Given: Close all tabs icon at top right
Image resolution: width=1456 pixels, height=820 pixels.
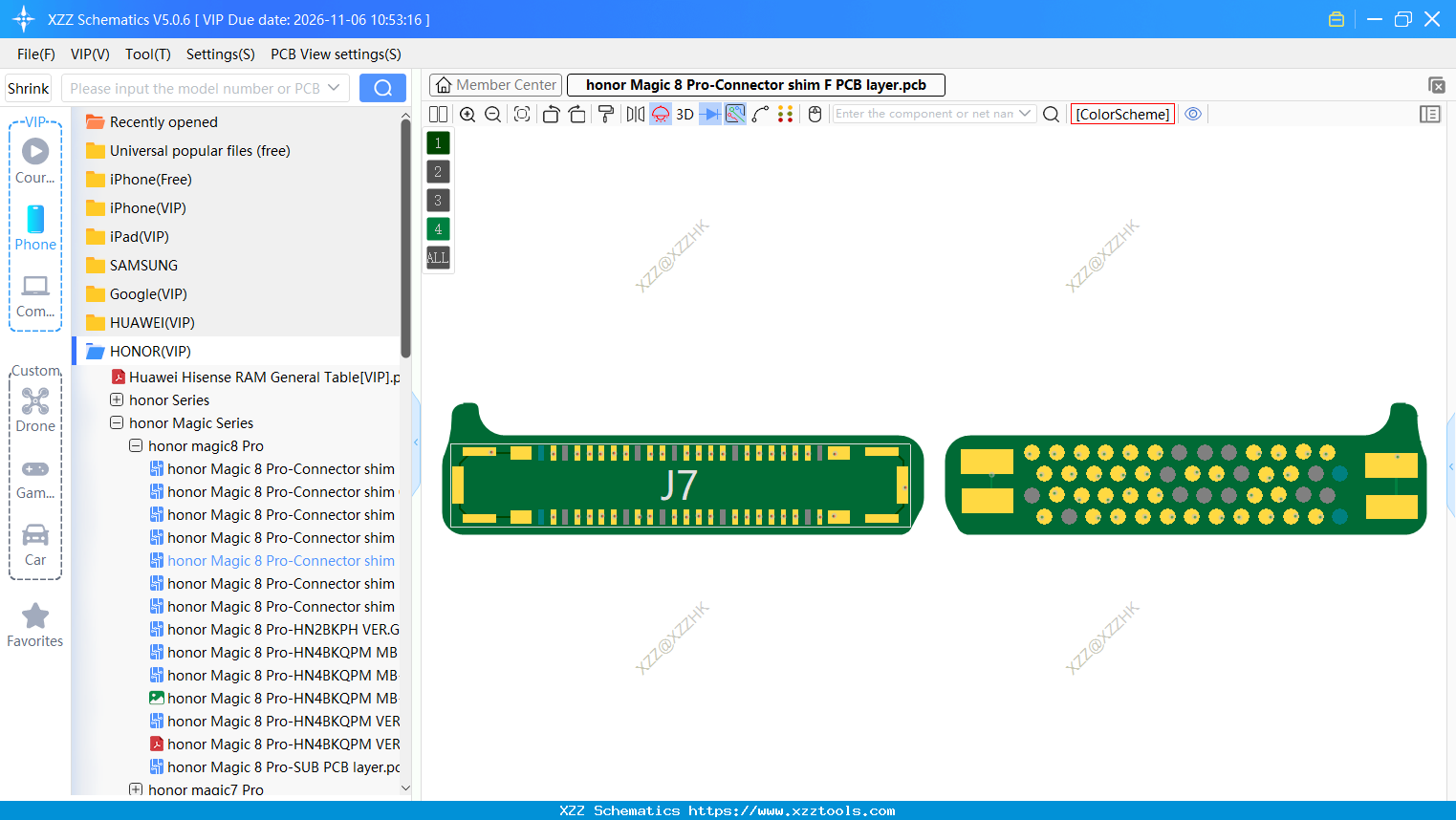Looking at the screenshot, I should tap(1436, 85).
